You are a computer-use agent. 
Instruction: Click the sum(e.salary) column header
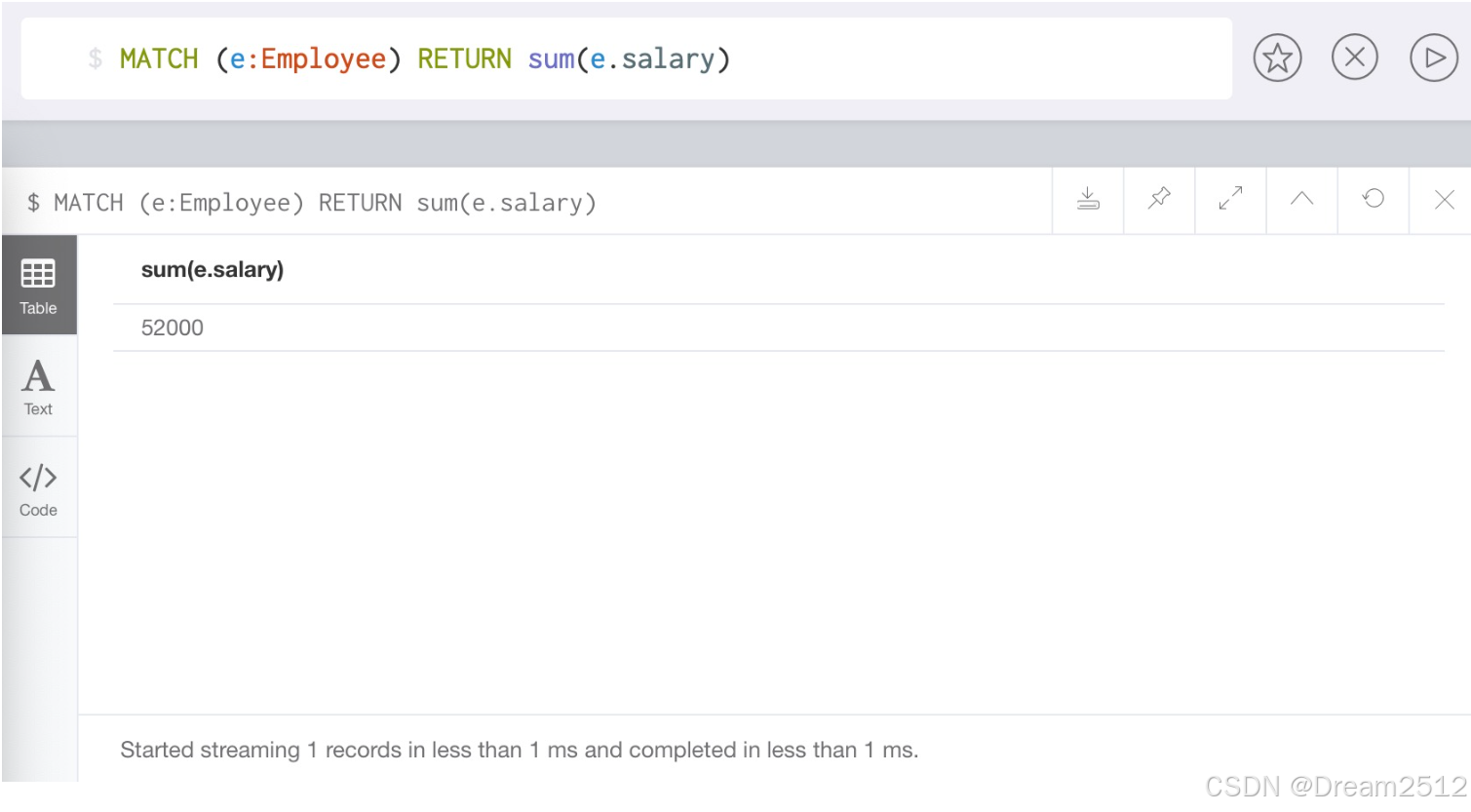click(x=213, y=270)
